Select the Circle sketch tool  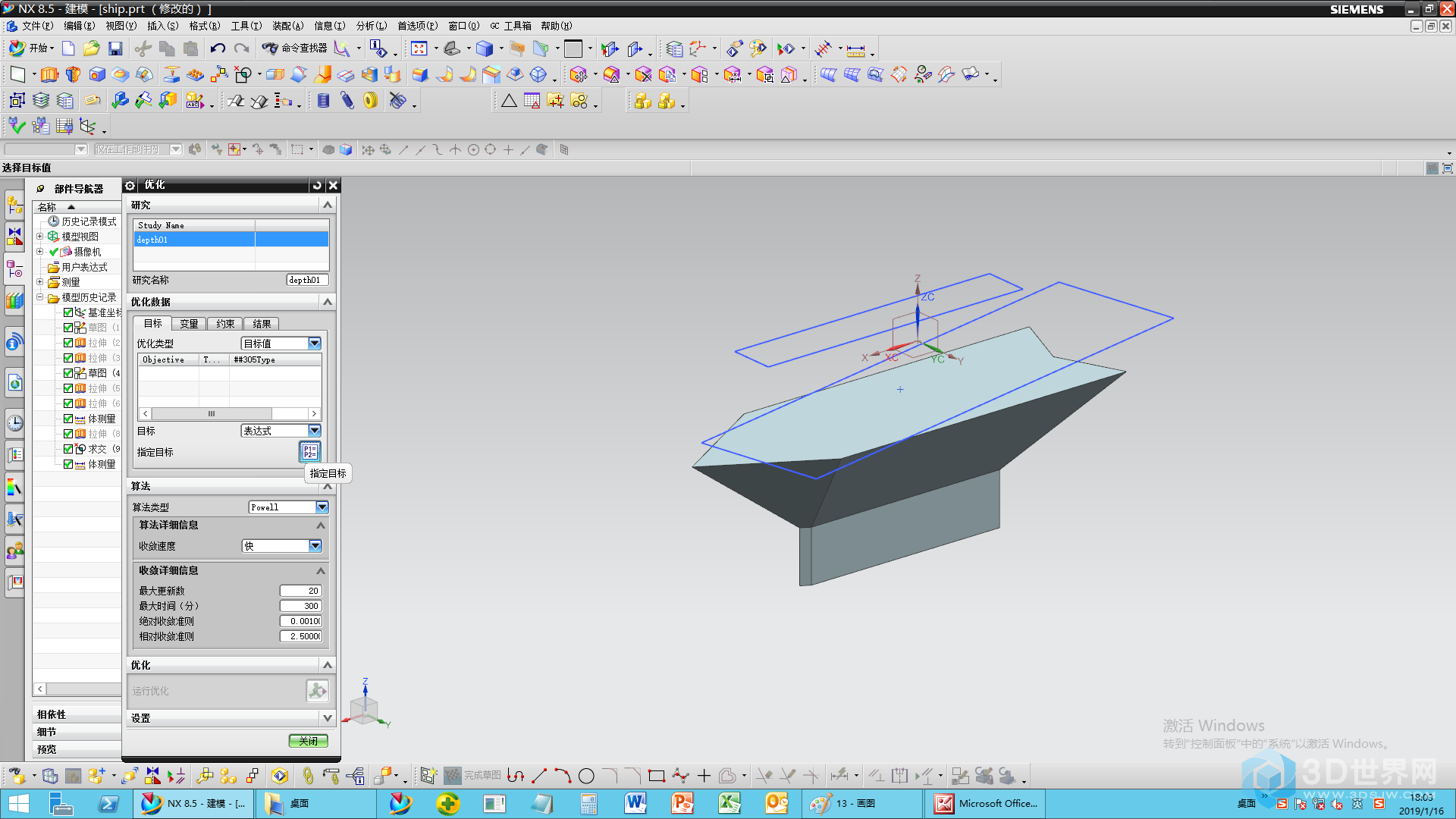[x=586, y=776]
